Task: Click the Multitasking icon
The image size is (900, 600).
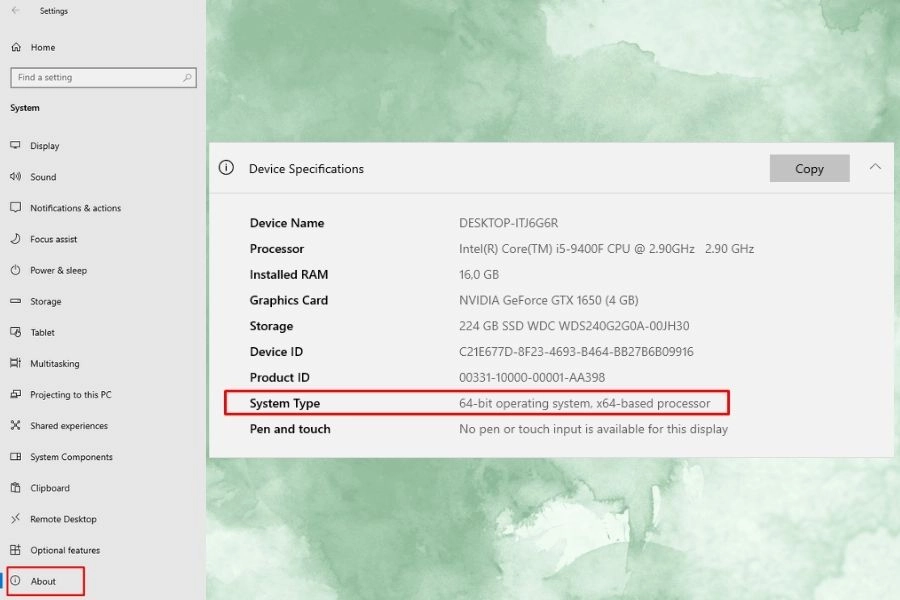Action: coord(15,363)
